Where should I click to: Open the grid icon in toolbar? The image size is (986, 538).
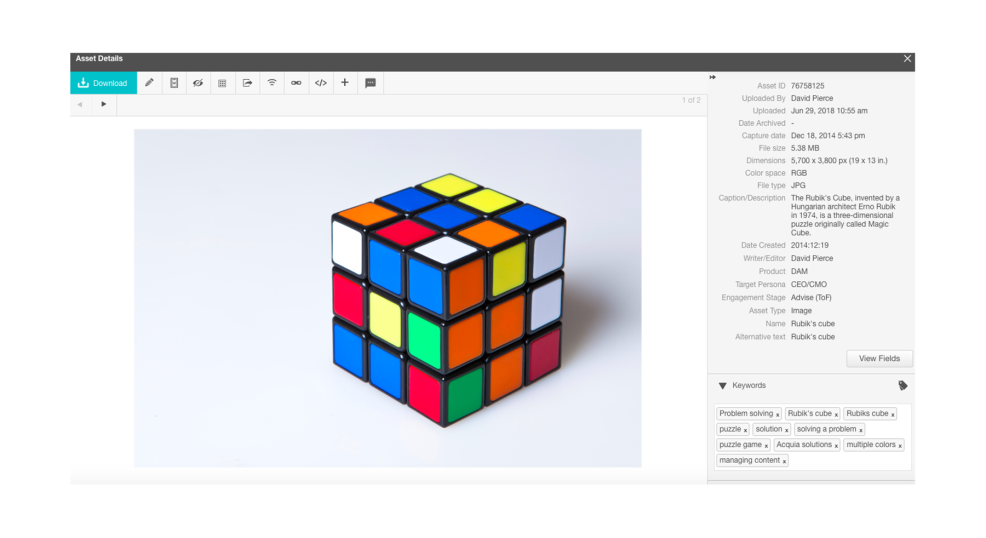(222, 83)
